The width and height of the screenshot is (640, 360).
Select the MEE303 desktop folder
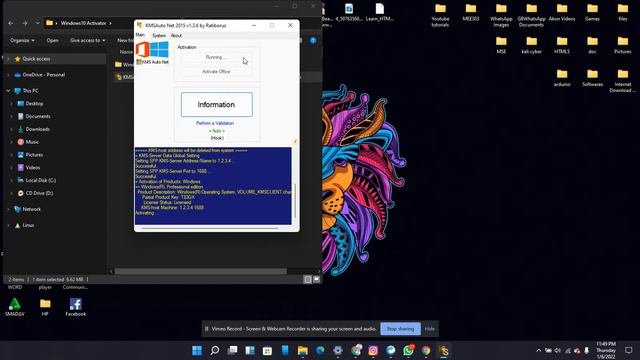471,12
